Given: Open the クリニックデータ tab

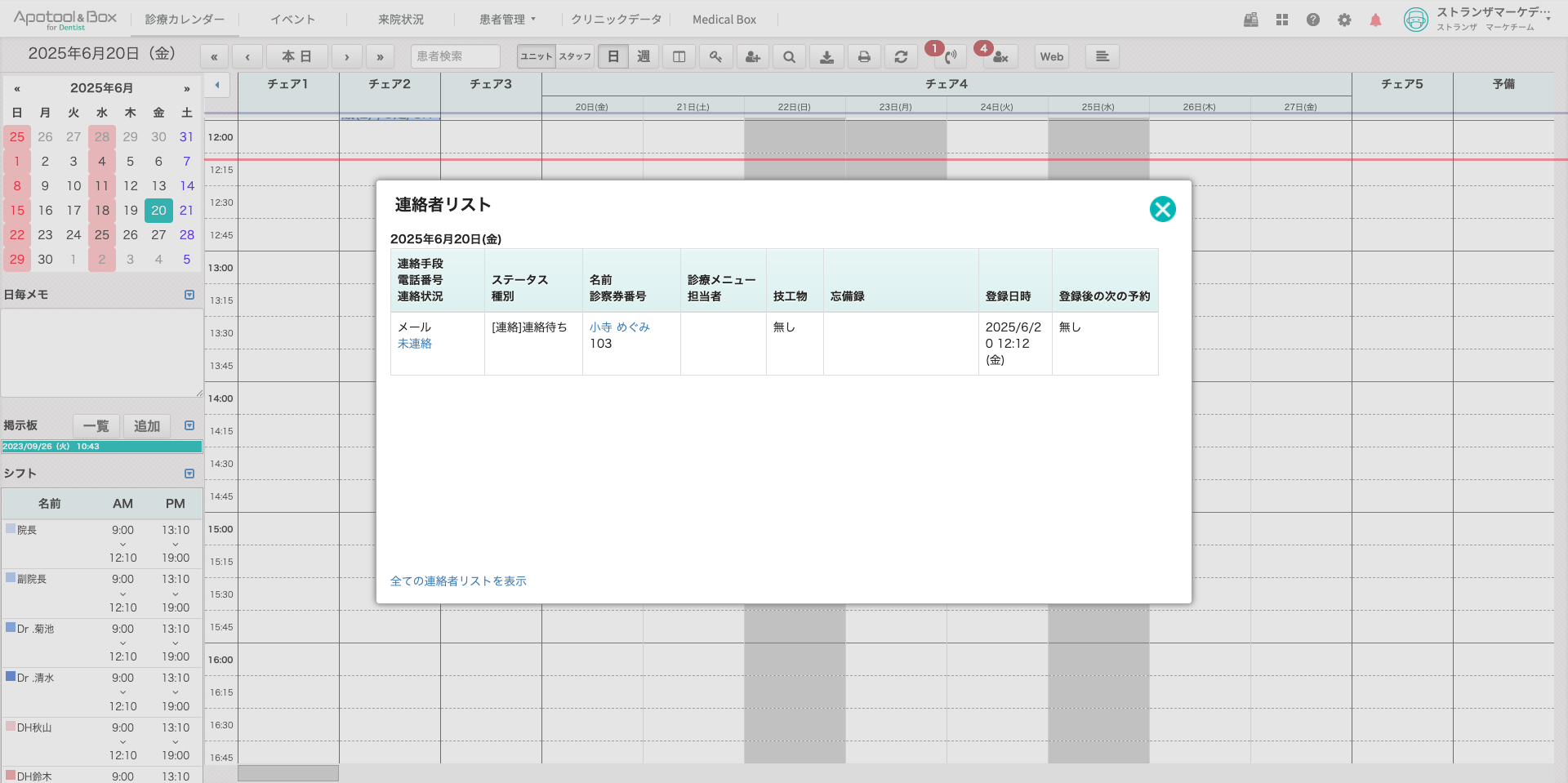Looking at the screenshot, I should [x=616, y=20].
